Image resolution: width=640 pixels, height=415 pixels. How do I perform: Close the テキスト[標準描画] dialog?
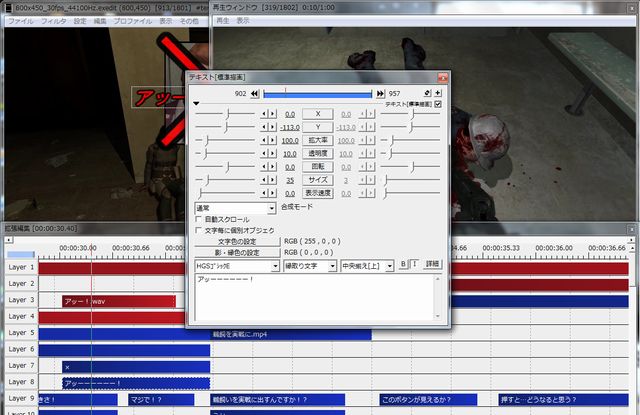pos(442,77)
